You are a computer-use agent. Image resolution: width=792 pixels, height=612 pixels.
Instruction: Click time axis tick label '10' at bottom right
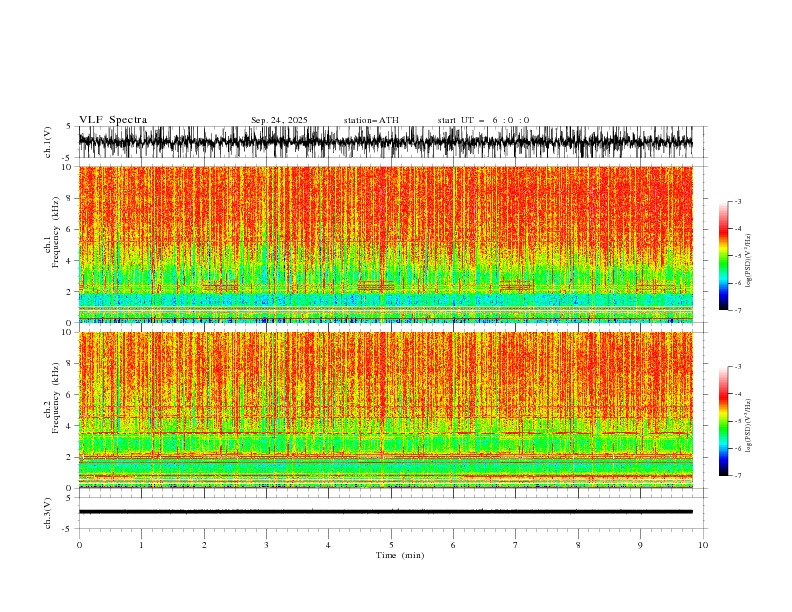703,545
